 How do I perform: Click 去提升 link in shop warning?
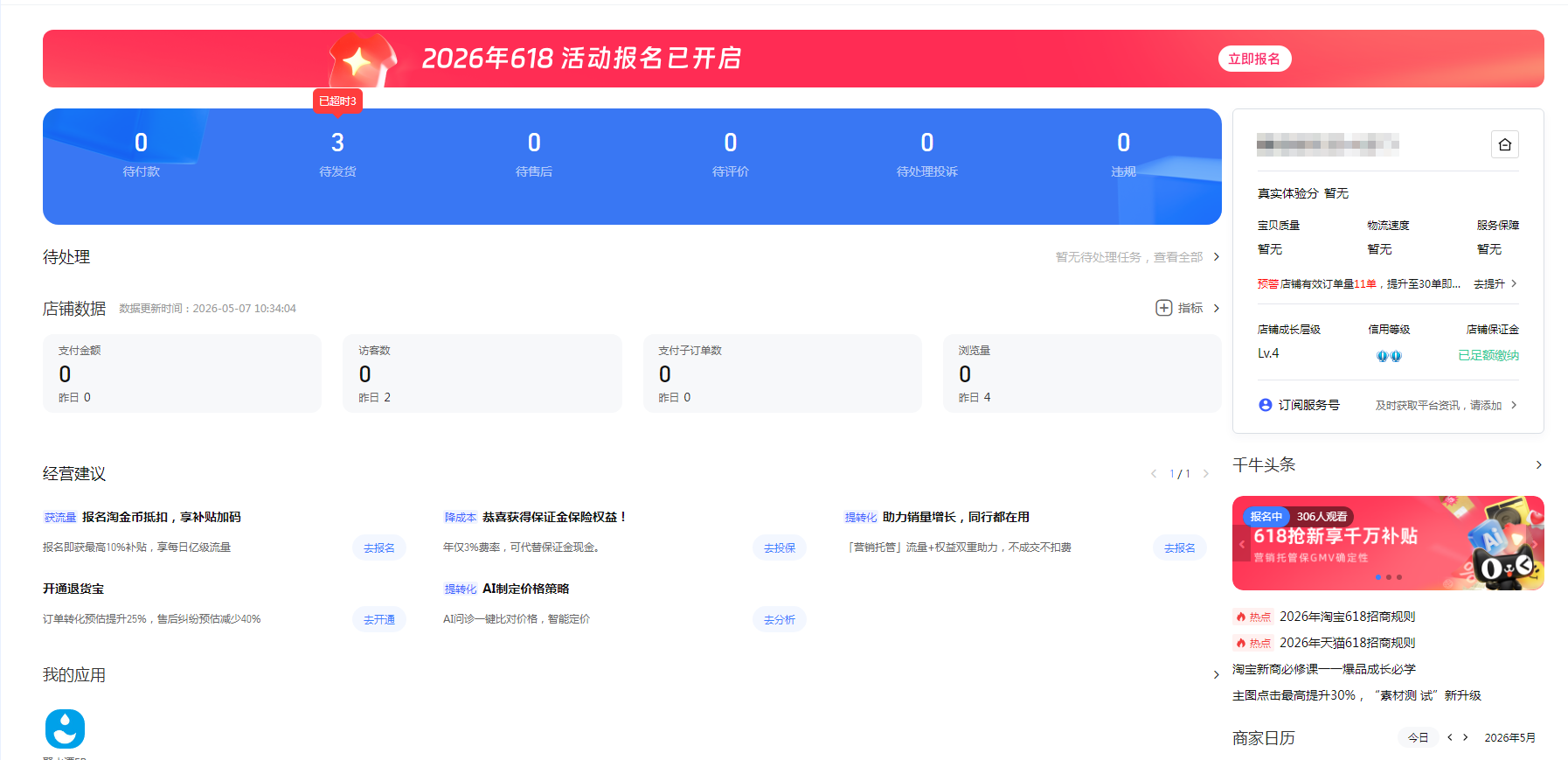1489,283
